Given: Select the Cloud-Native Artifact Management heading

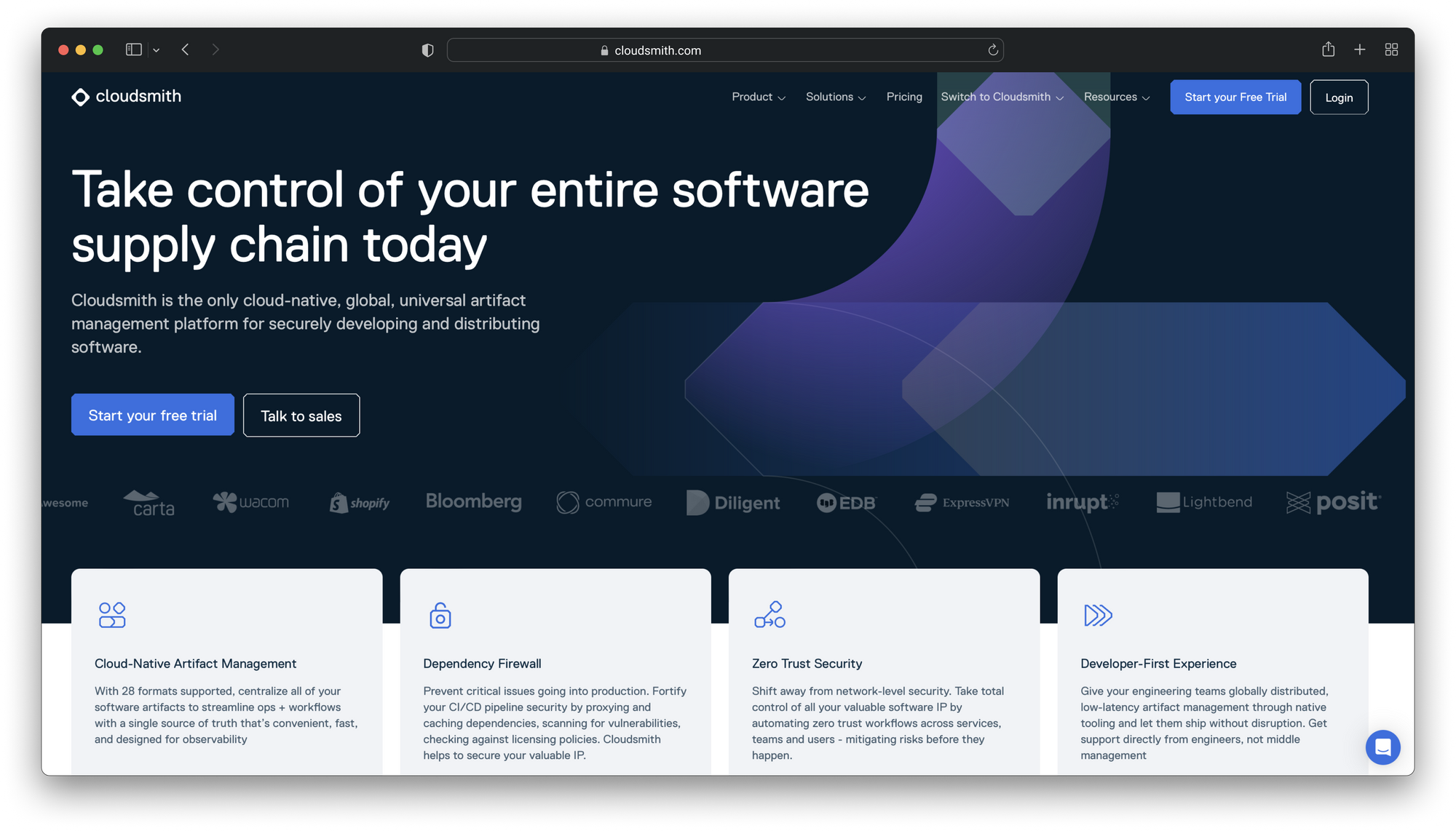Looking at the screenshot, I should [195, 664].
